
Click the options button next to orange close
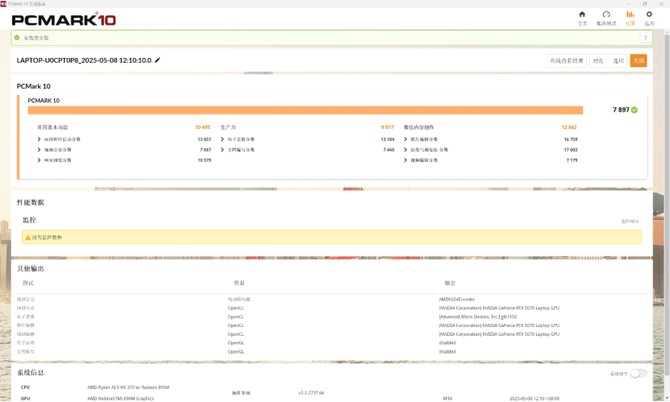(x=618, y=61)
